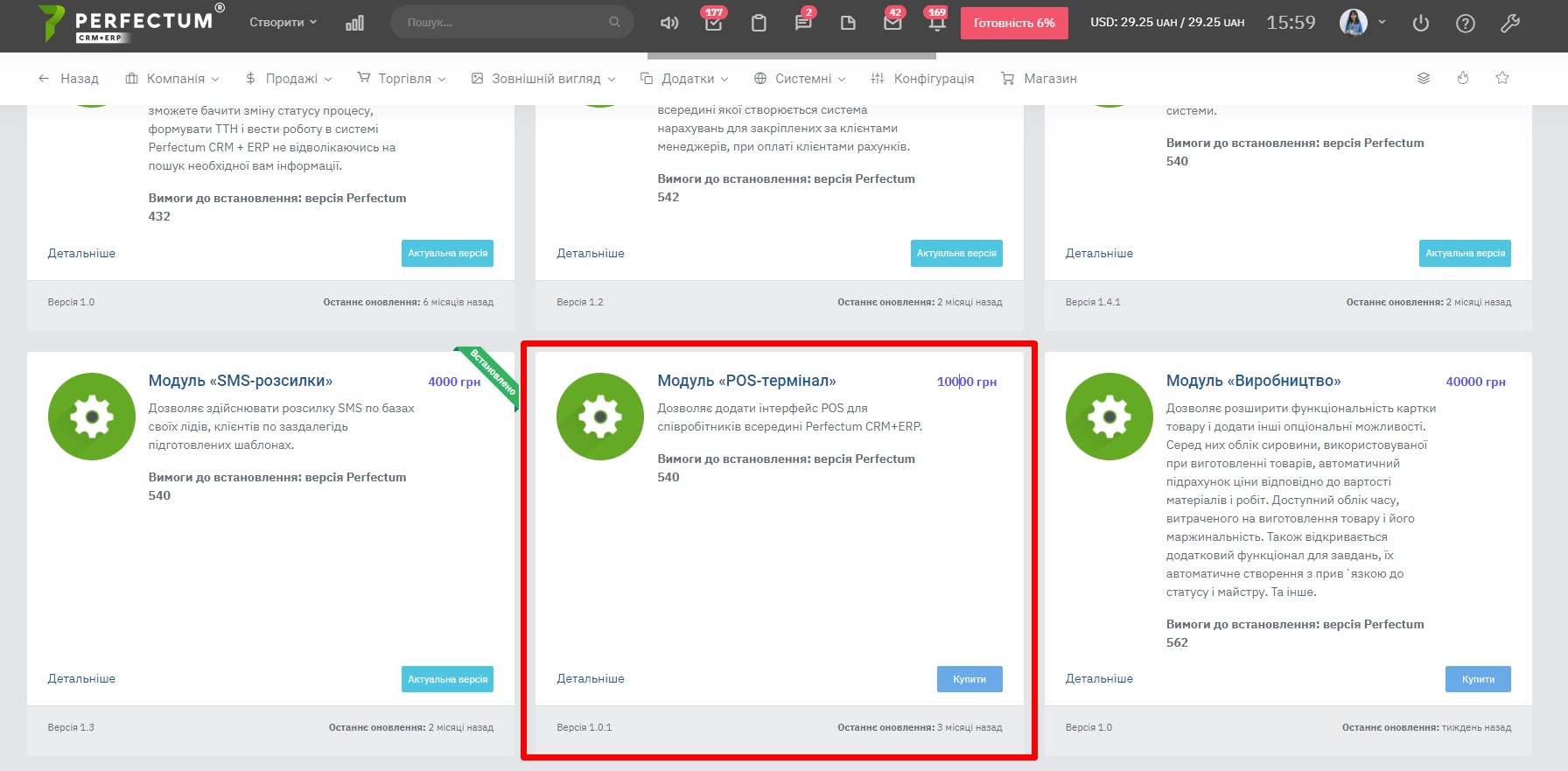This screenshot has height=771, width=1568.
Task: Click the 10000 грн price
Action: [967, 382]
